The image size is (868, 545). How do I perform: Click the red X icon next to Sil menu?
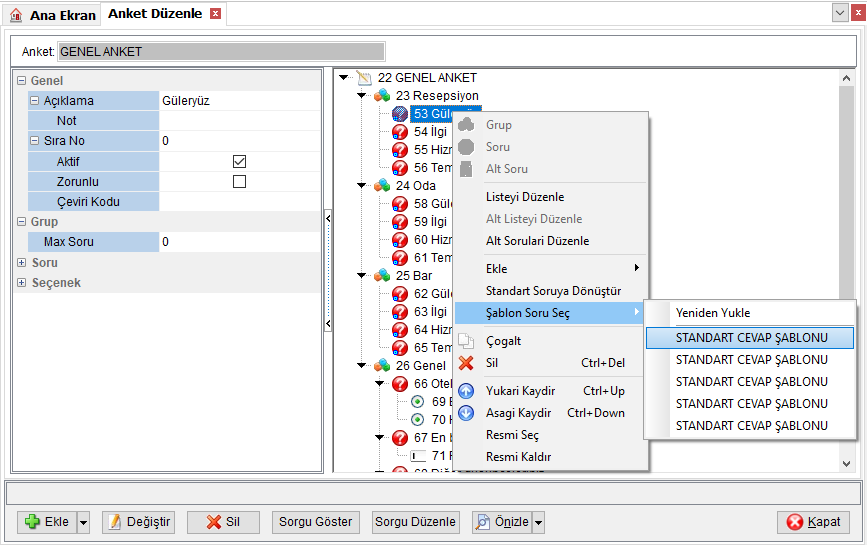466,363
